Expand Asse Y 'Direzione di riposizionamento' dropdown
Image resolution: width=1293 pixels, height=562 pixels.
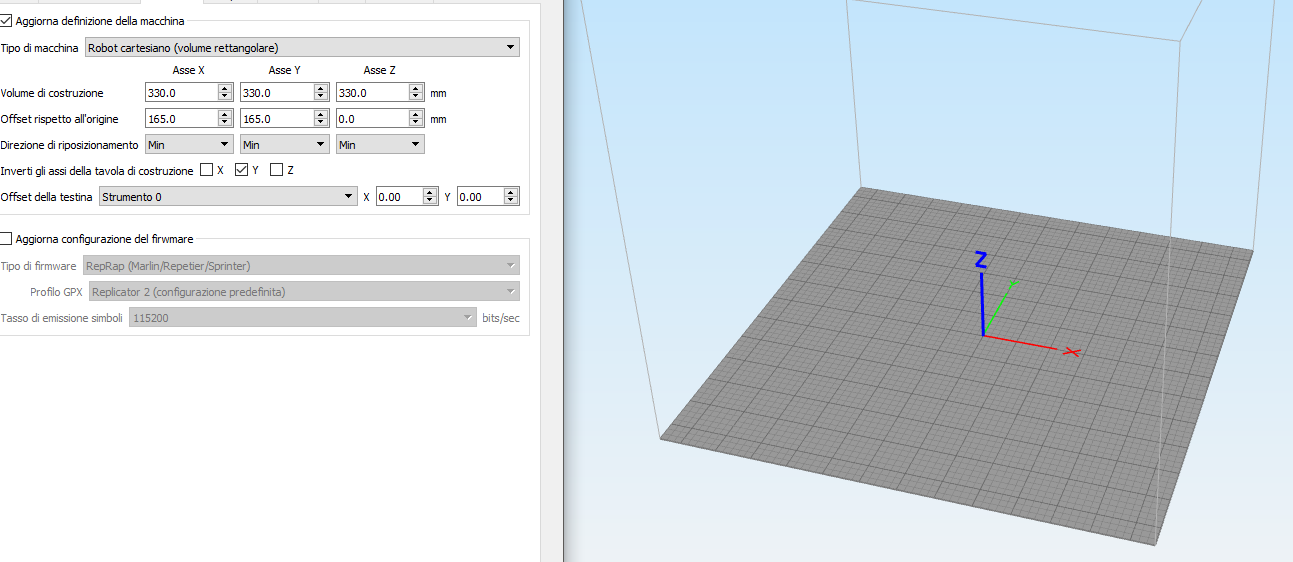pyautogui.click(x=284, y=145)
